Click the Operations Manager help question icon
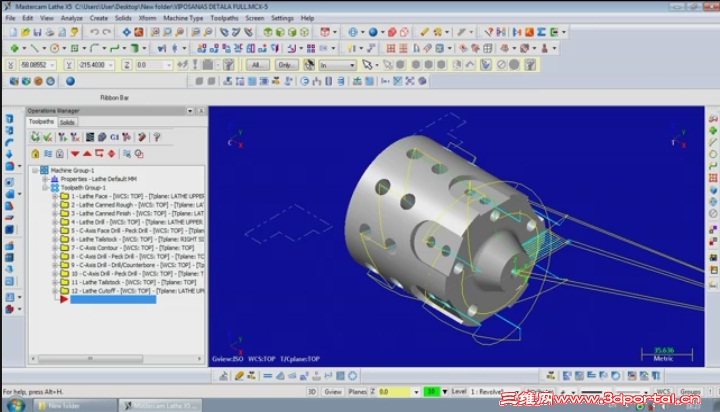Image resolution: width=720 pixels, height=412 pixels. [157, 137]
